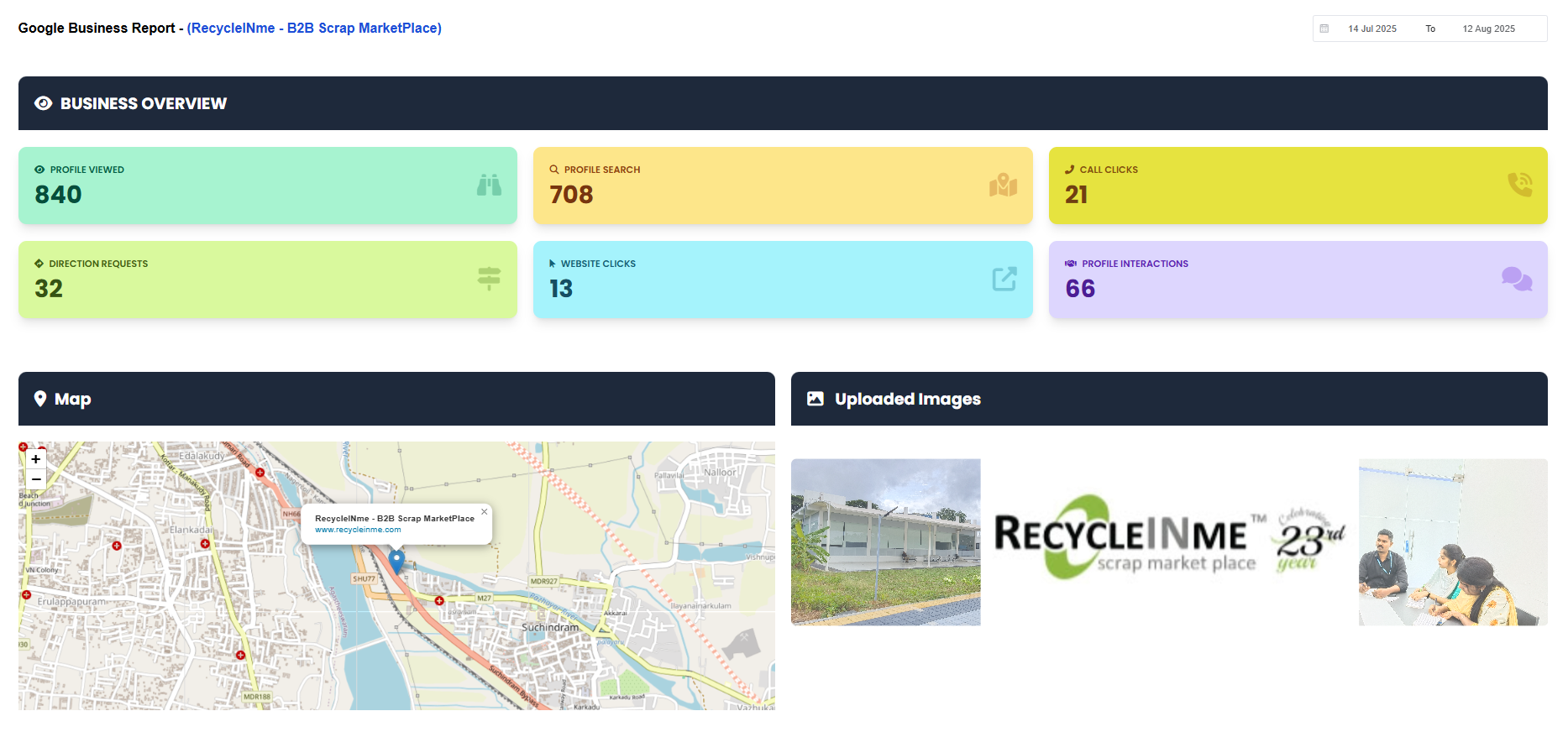The image size is (1568, 732).
Task: Click the Nalloor label on the map
Action: (720, 472)
